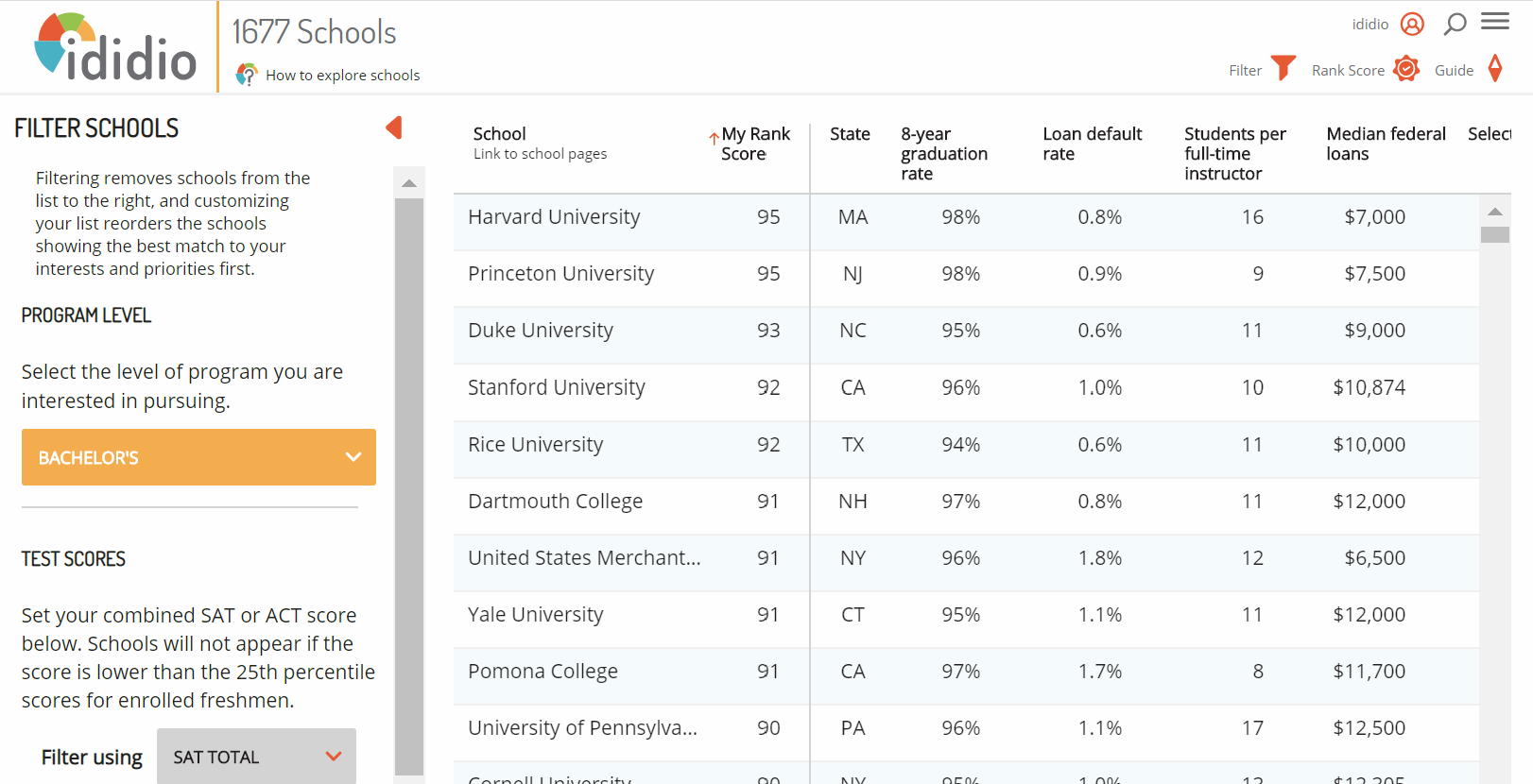The width and height of the screenshot is (1533, 784).
Task: Open Stanford University school page
Action: [556, 387]
